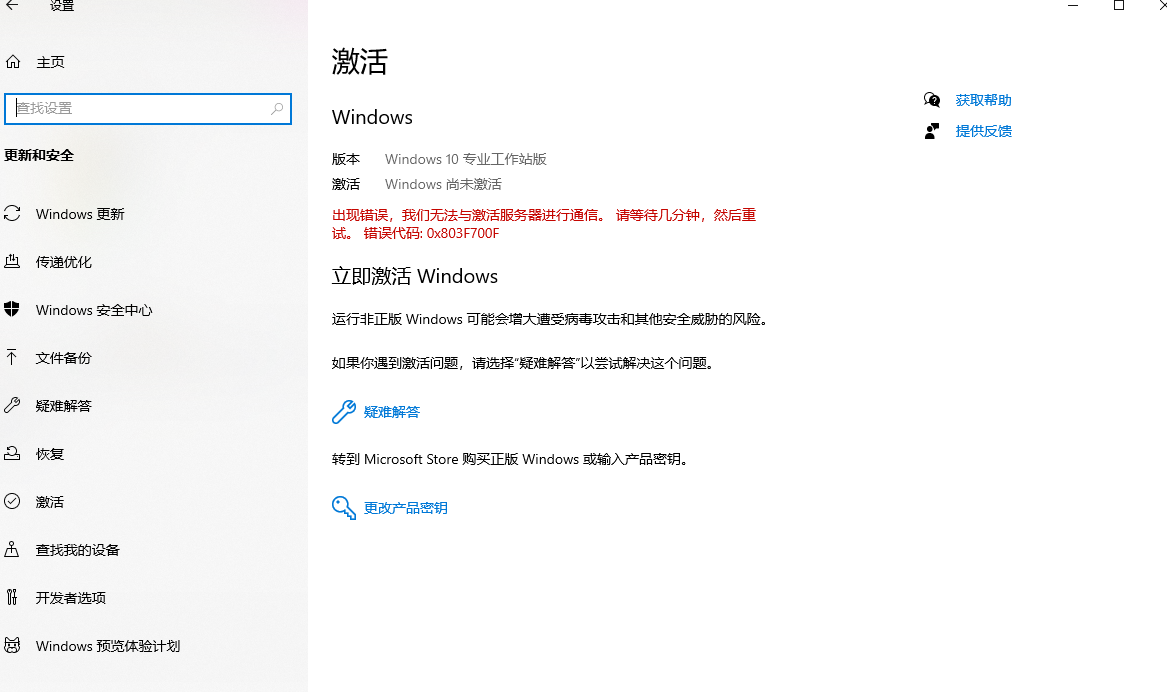
Task: Click the 获取帮助 chat bubble icon
Action: point(932,100)
